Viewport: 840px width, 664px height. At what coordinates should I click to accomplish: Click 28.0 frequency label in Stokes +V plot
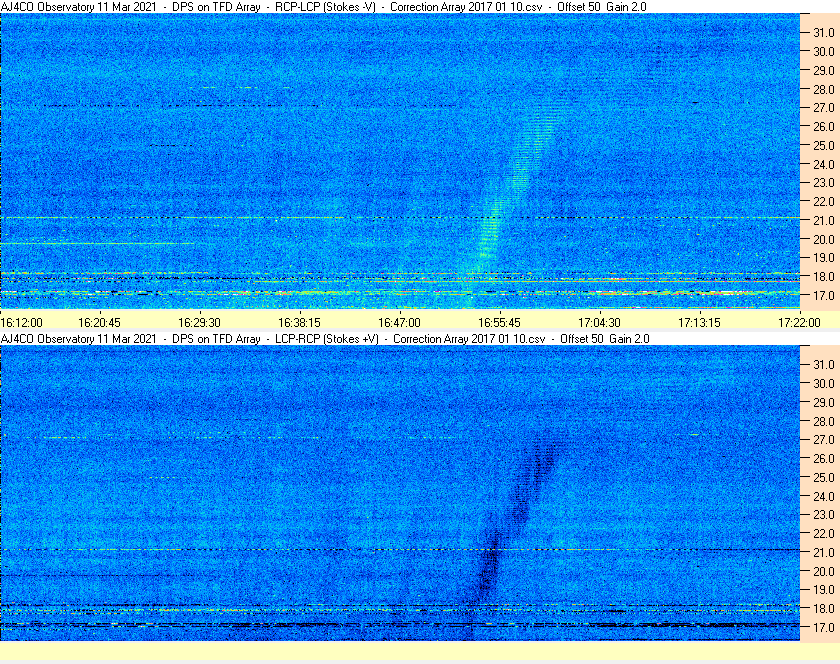coord(824,421)
